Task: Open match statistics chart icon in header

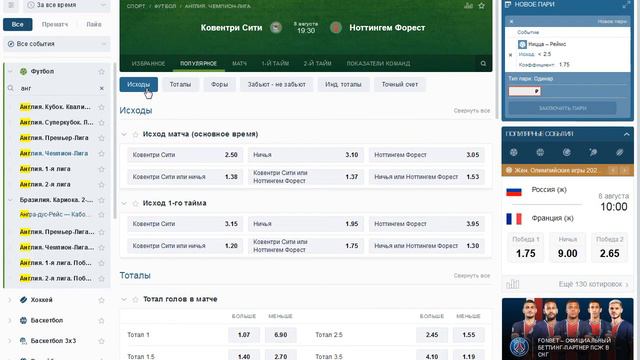Action: coord(469,6)
